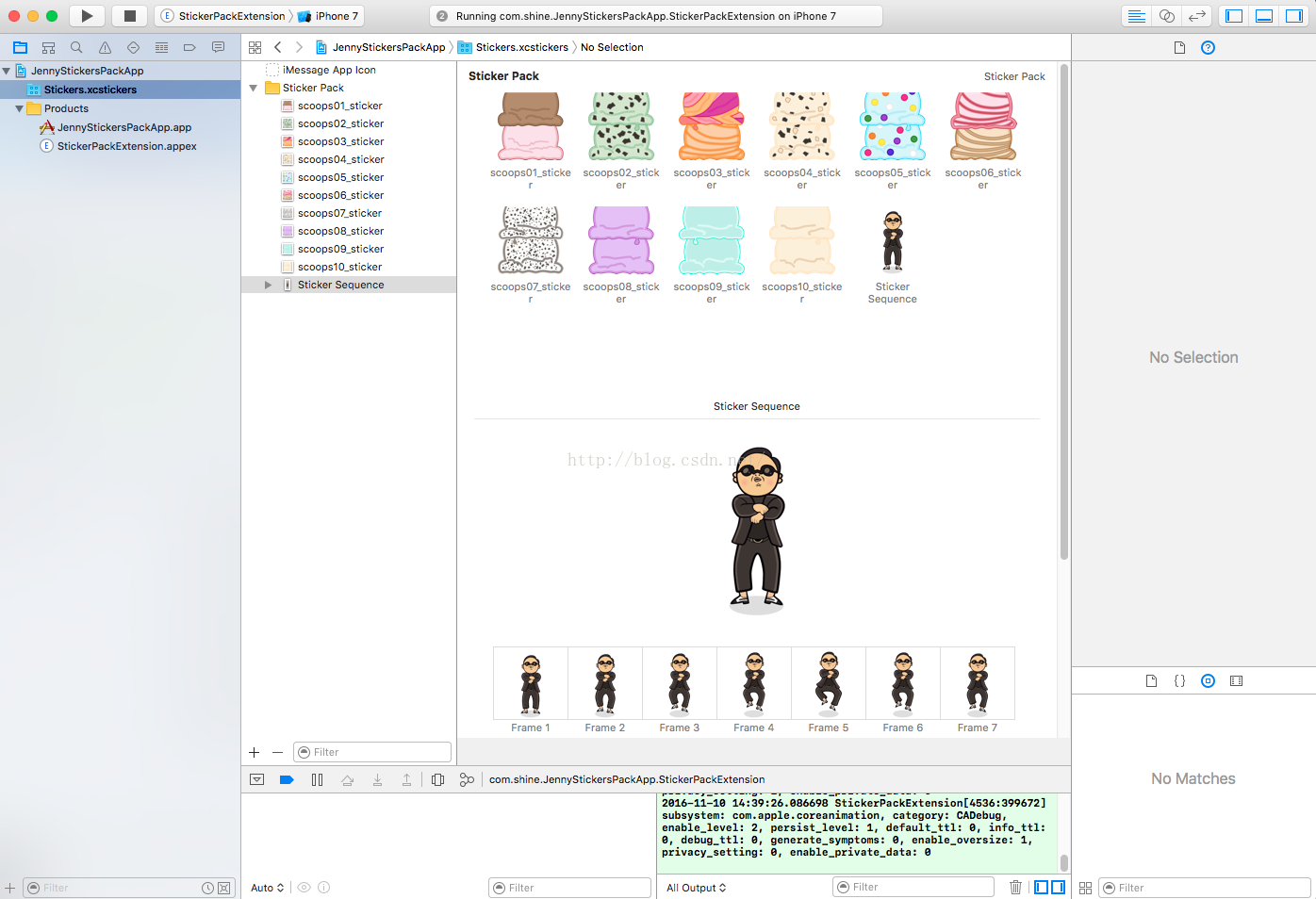The width and height of the screenshot is (1316, 899).
Task: Clear console with the trash icon
Action: 1015,888
